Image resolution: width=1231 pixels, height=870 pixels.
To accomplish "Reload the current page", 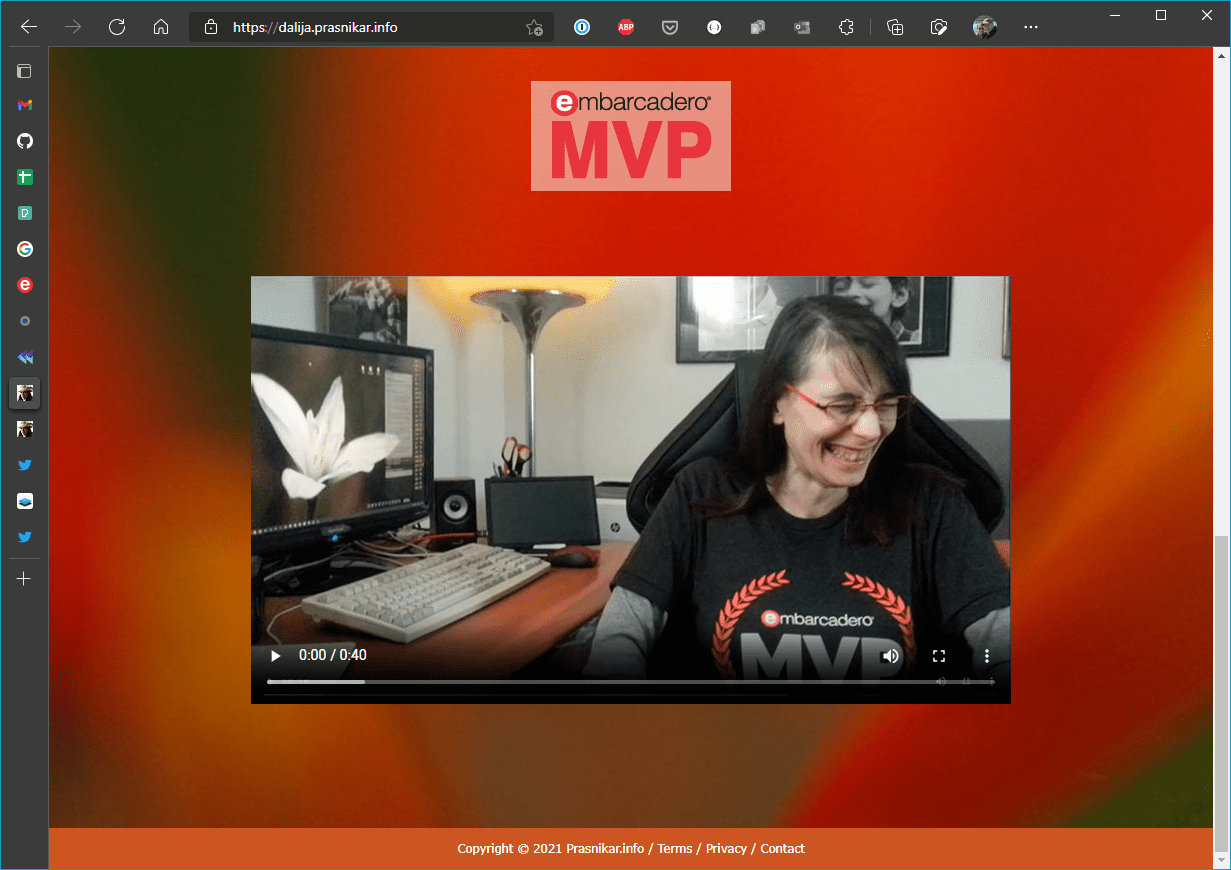I will pos(117,27).
